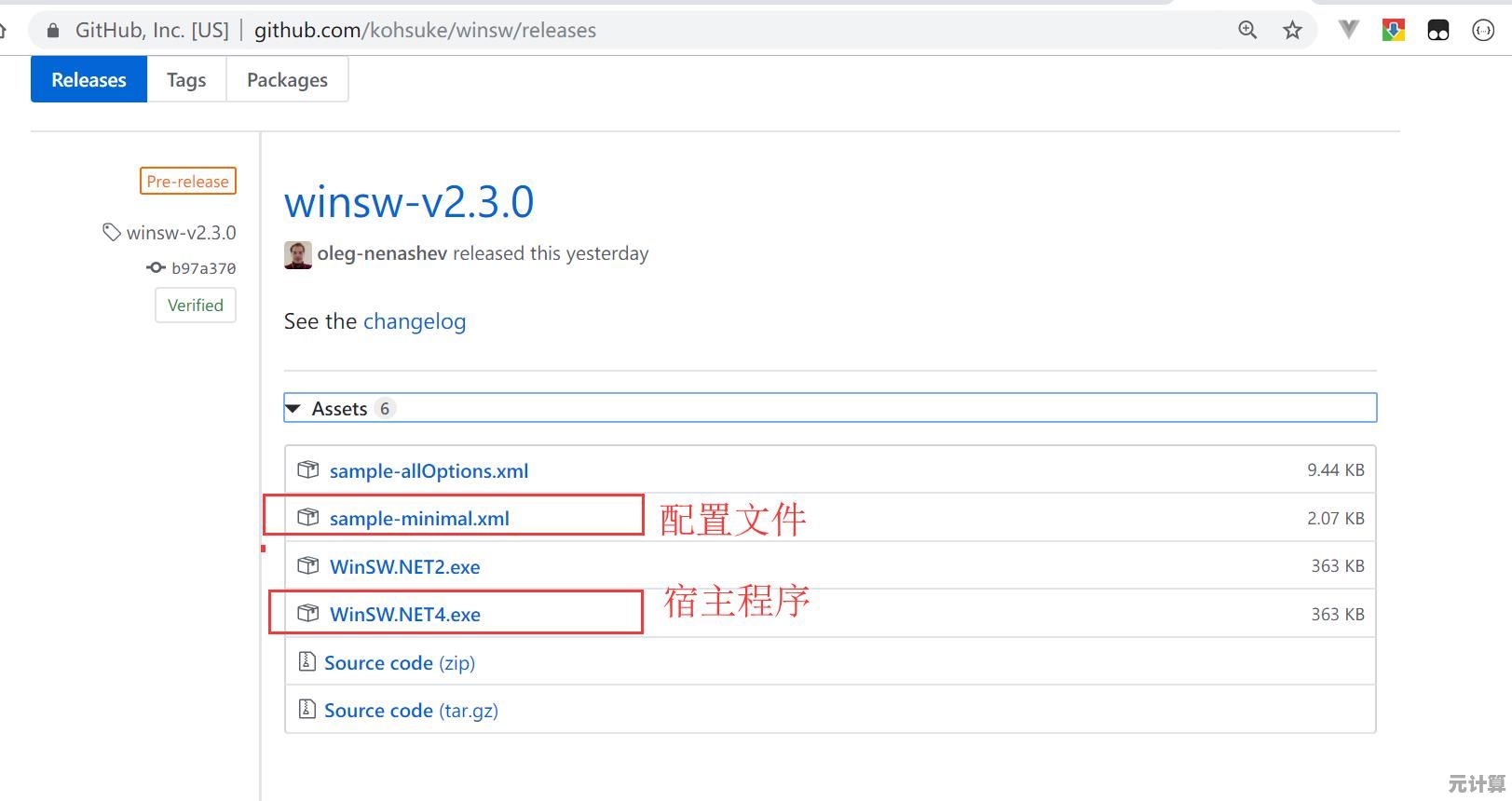Click oleg-nenashev's avatar image
Image resolution: width=1512 pixels, height=801 pixels.
click(x=297, y=254)
